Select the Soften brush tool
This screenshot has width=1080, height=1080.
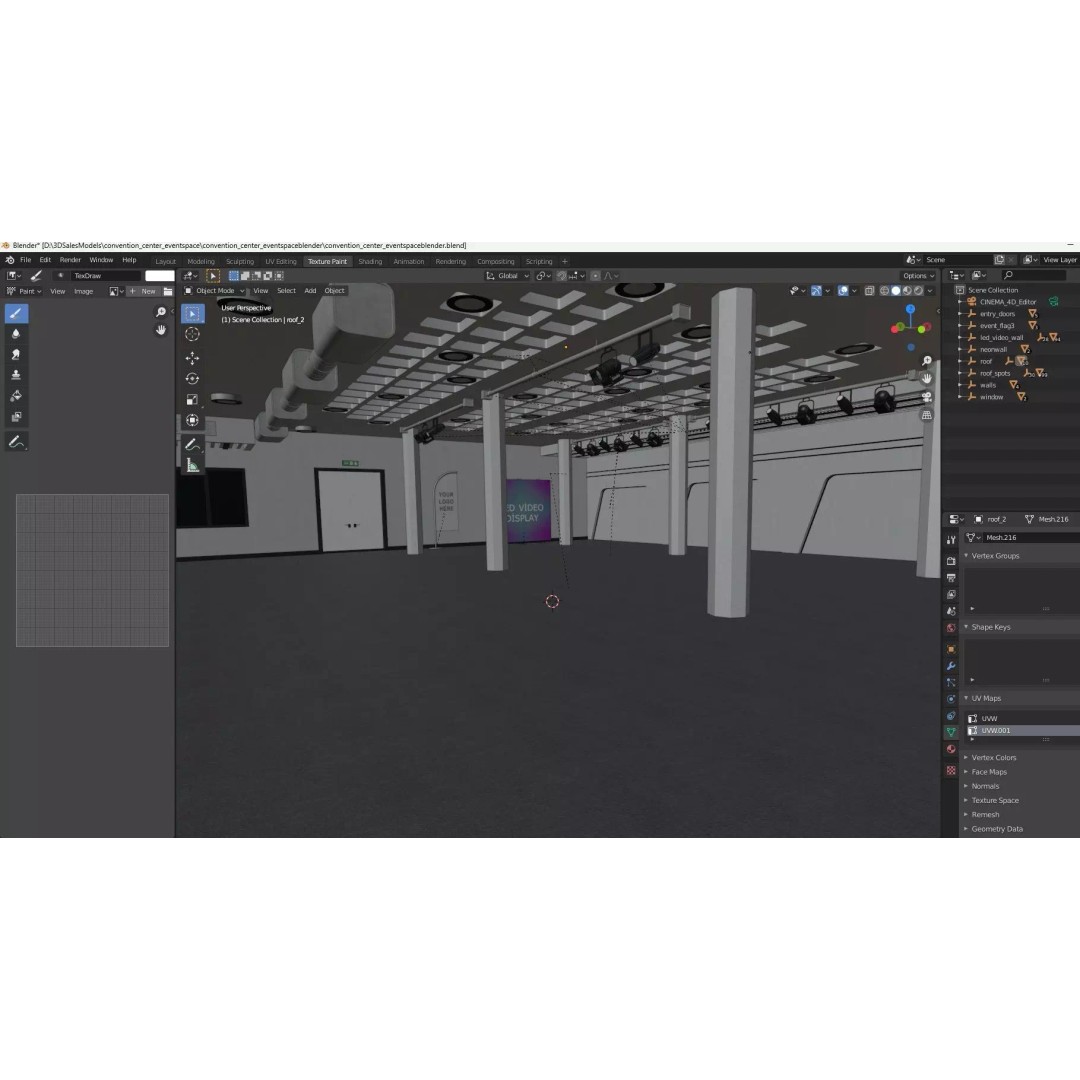coord(17,334)
